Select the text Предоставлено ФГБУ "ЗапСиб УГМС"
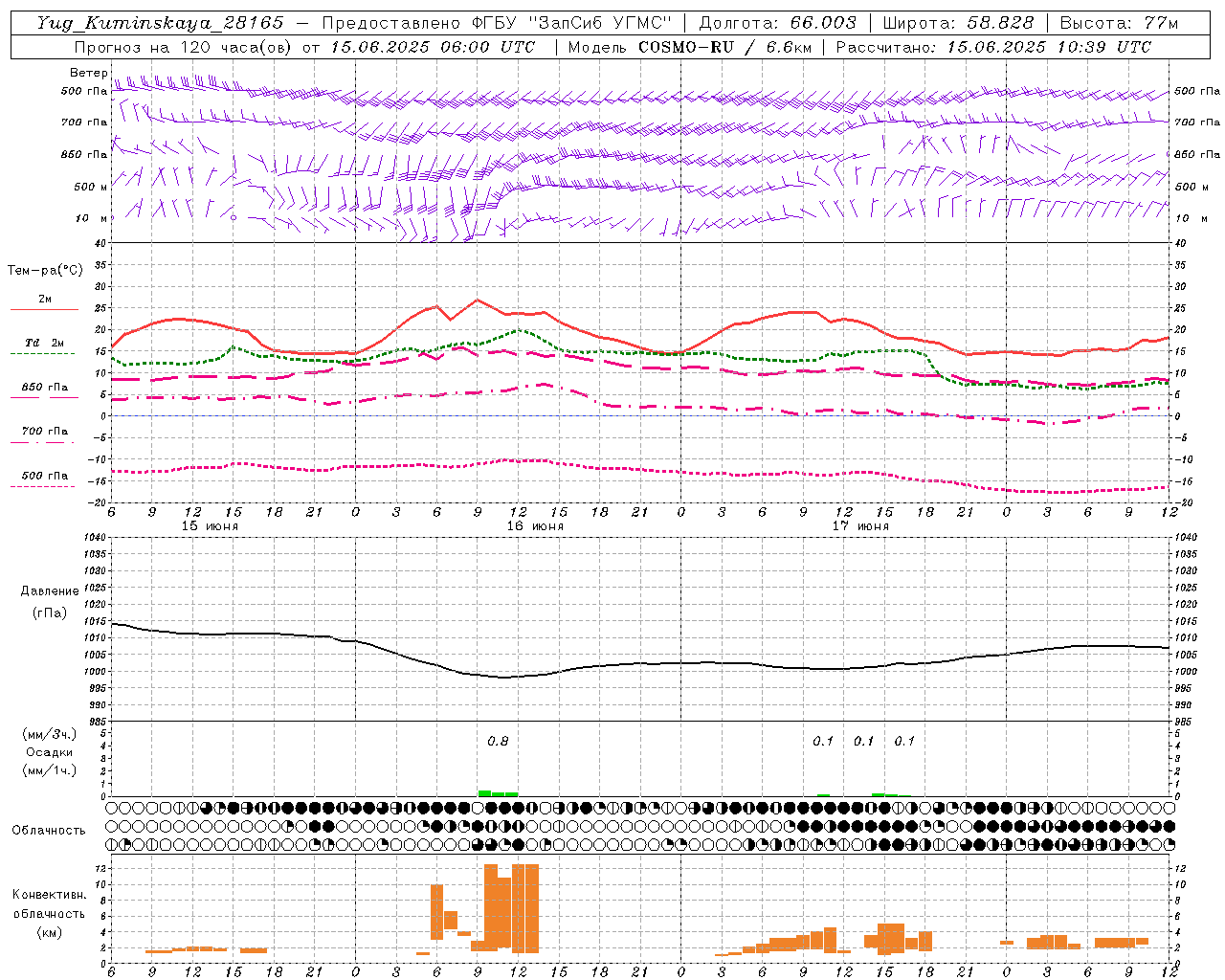This screenshot has width=1225, height=980. point(497,23)
